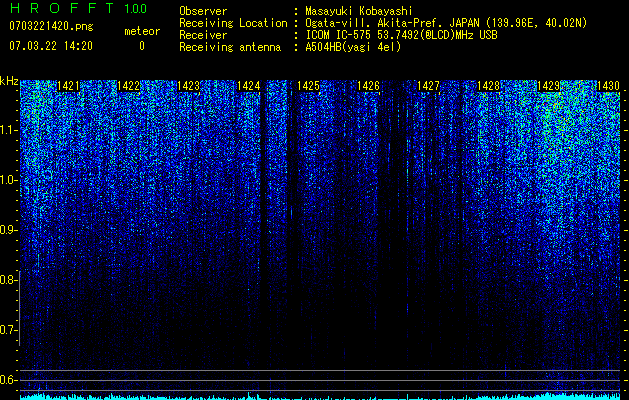Click the Observer name Masayuki Kobayashi
The width and height of the screenshot is (629, 400).
pos(359,11)
